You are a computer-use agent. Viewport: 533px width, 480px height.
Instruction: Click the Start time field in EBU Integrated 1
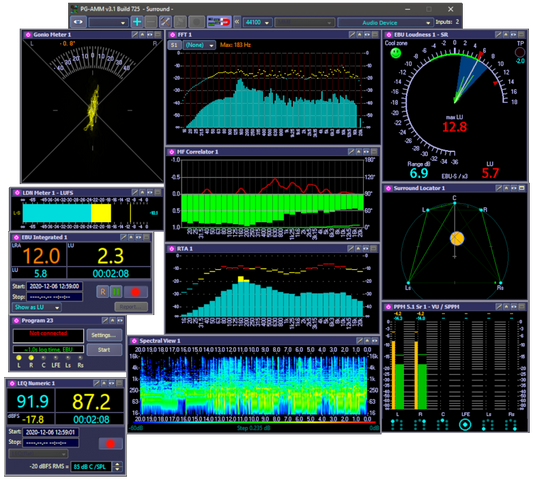[x=54, y=286]
